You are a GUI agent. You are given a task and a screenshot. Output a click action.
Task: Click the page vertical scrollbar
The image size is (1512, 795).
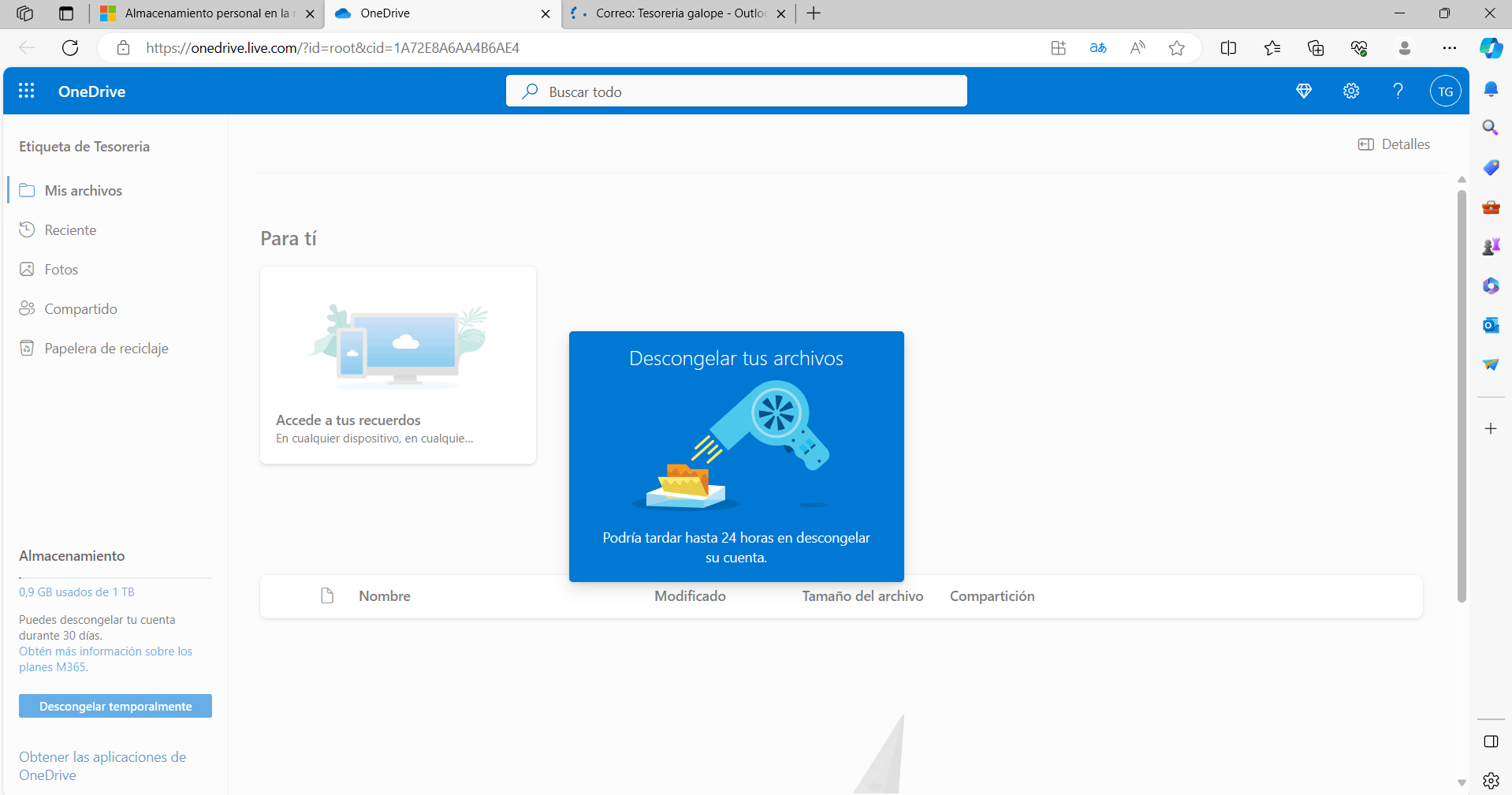coord(1462,397)
